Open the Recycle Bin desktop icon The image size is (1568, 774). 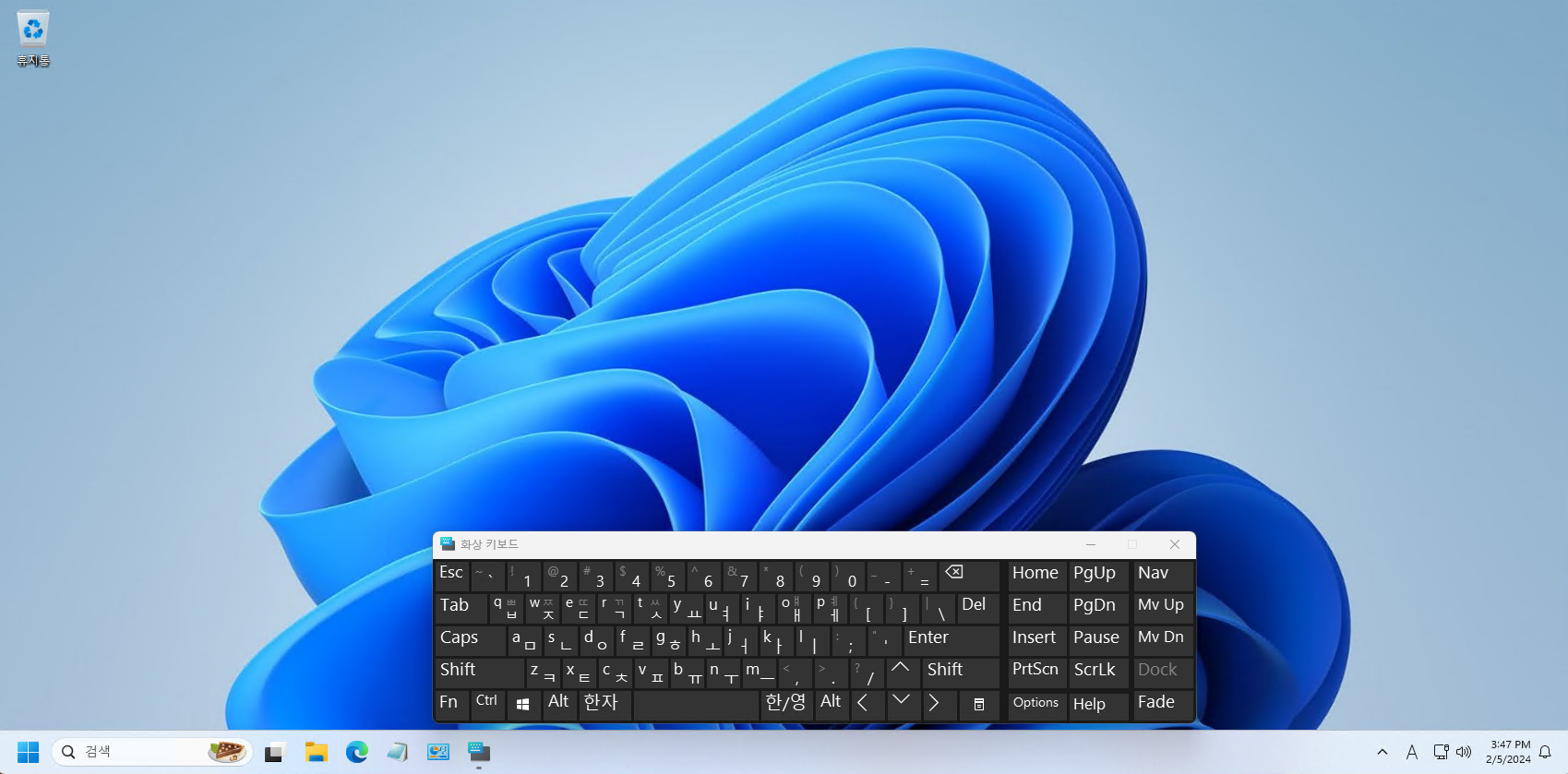pyautogui.click(x=33, y=39)
